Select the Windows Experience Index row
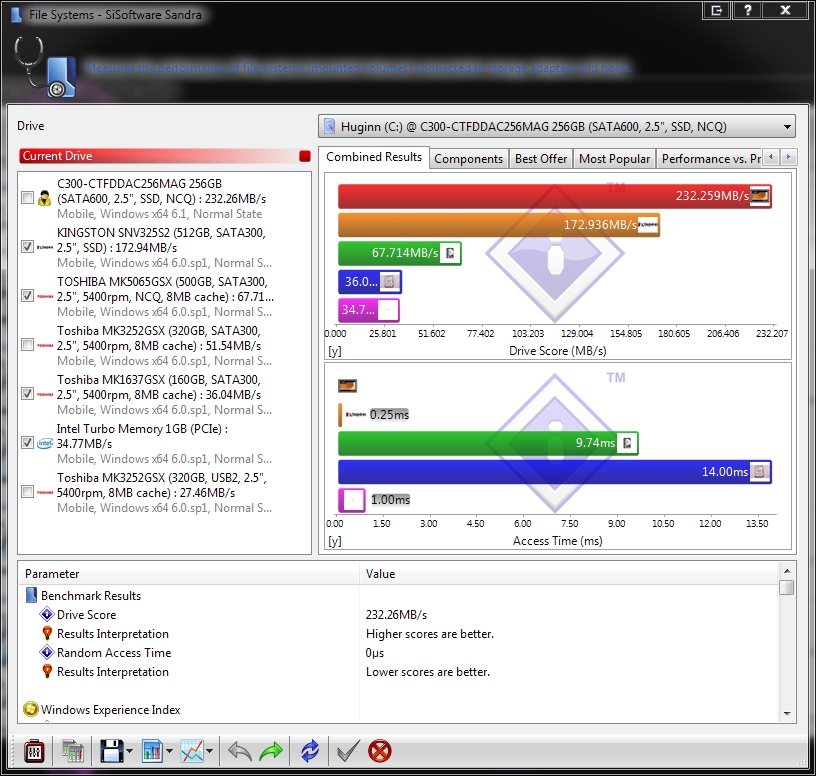 click(399, 709)
